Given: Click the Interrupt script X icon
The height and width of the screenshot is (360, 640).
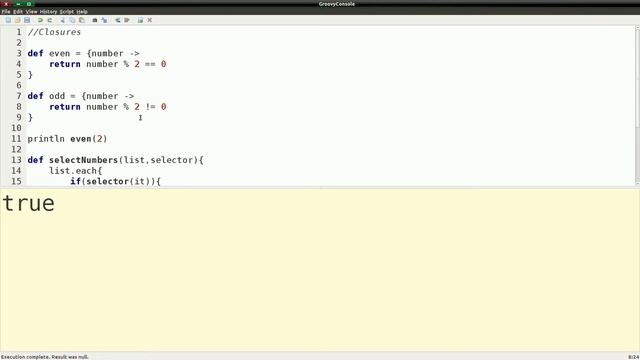Looking at the screenshot, I should coord(150,20).
